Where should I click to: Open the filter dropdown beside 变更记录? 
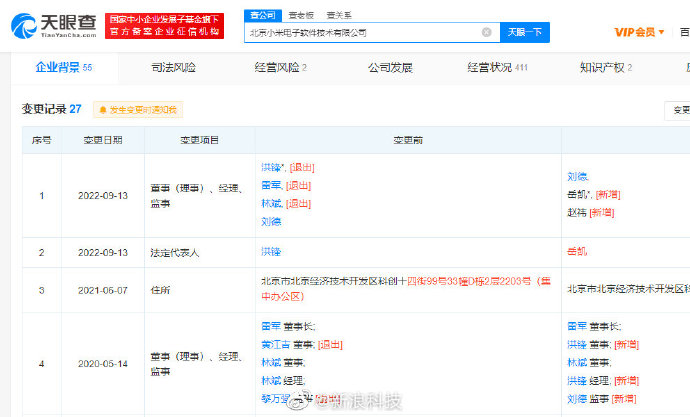tap(678, 110)
